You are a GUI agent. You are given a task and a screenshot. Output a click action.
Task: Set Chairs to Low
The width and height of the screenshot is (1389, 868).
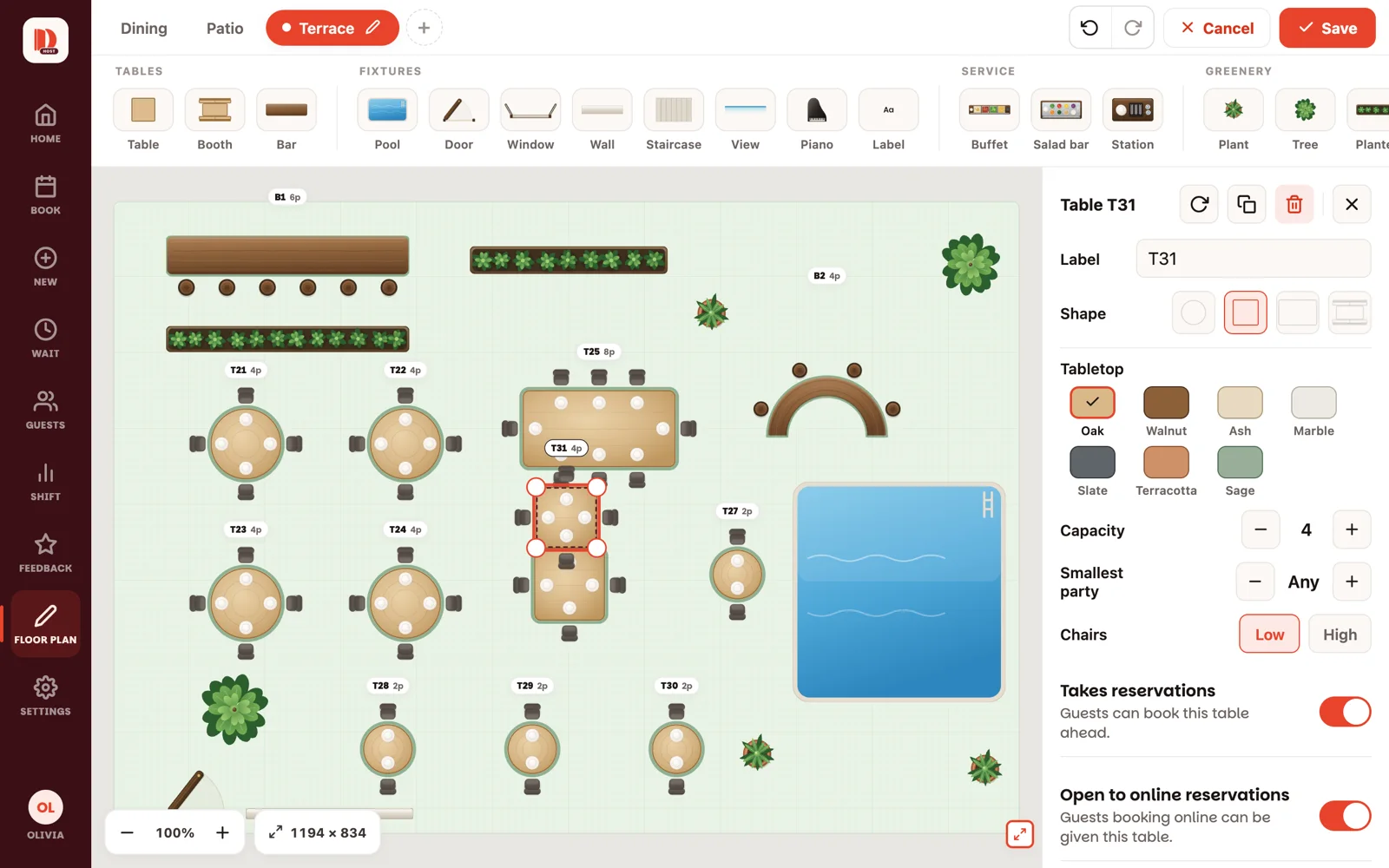pyautogui.click(x=1269, y=635)
